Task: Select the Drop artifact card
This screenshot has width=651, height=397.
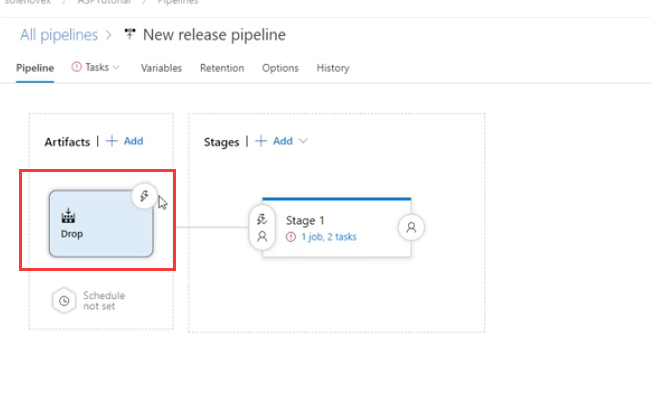Action: [101, 223]
